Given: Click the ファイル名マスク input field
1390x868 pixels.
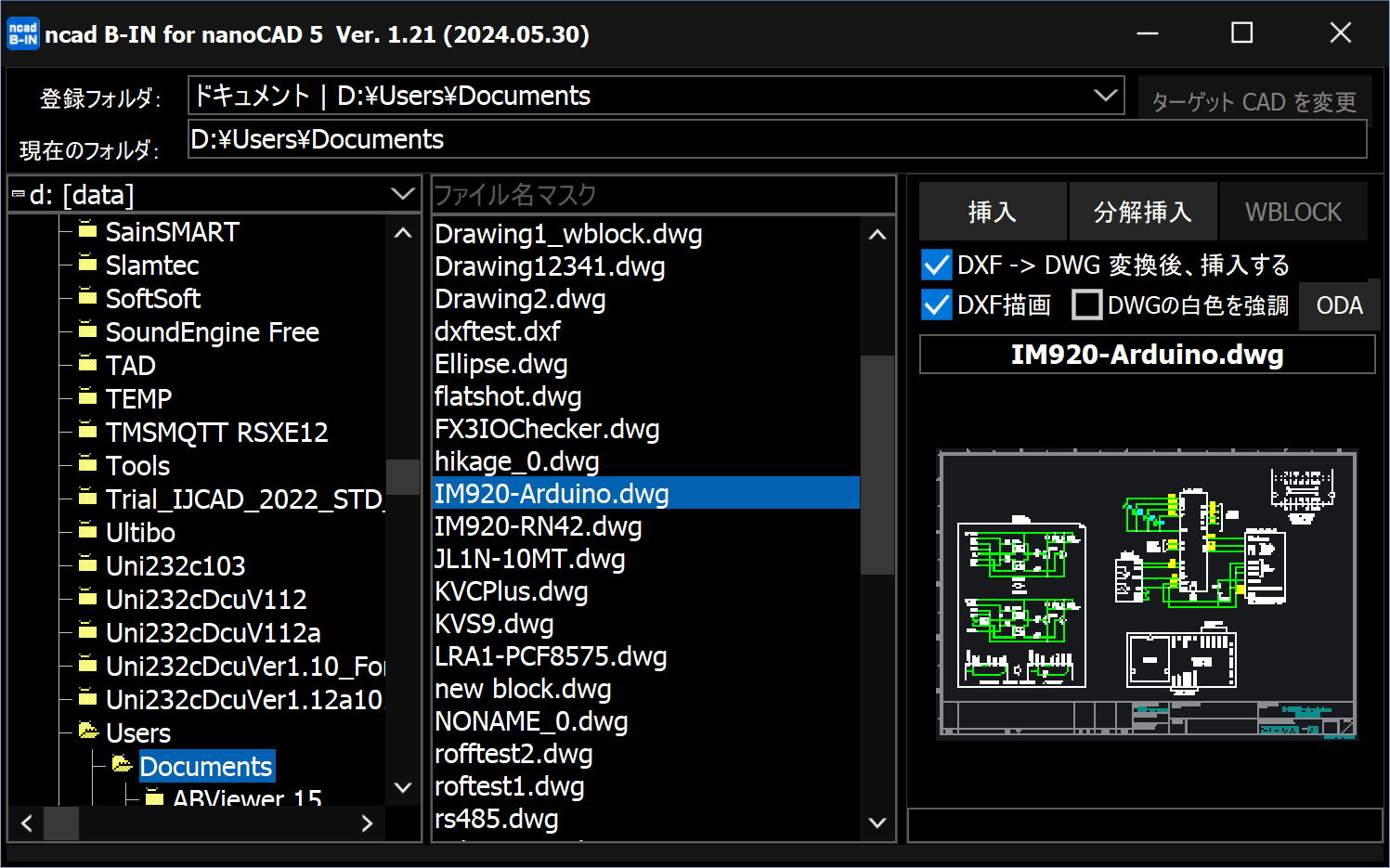Looking at the screenshot, I should point(664,195).
